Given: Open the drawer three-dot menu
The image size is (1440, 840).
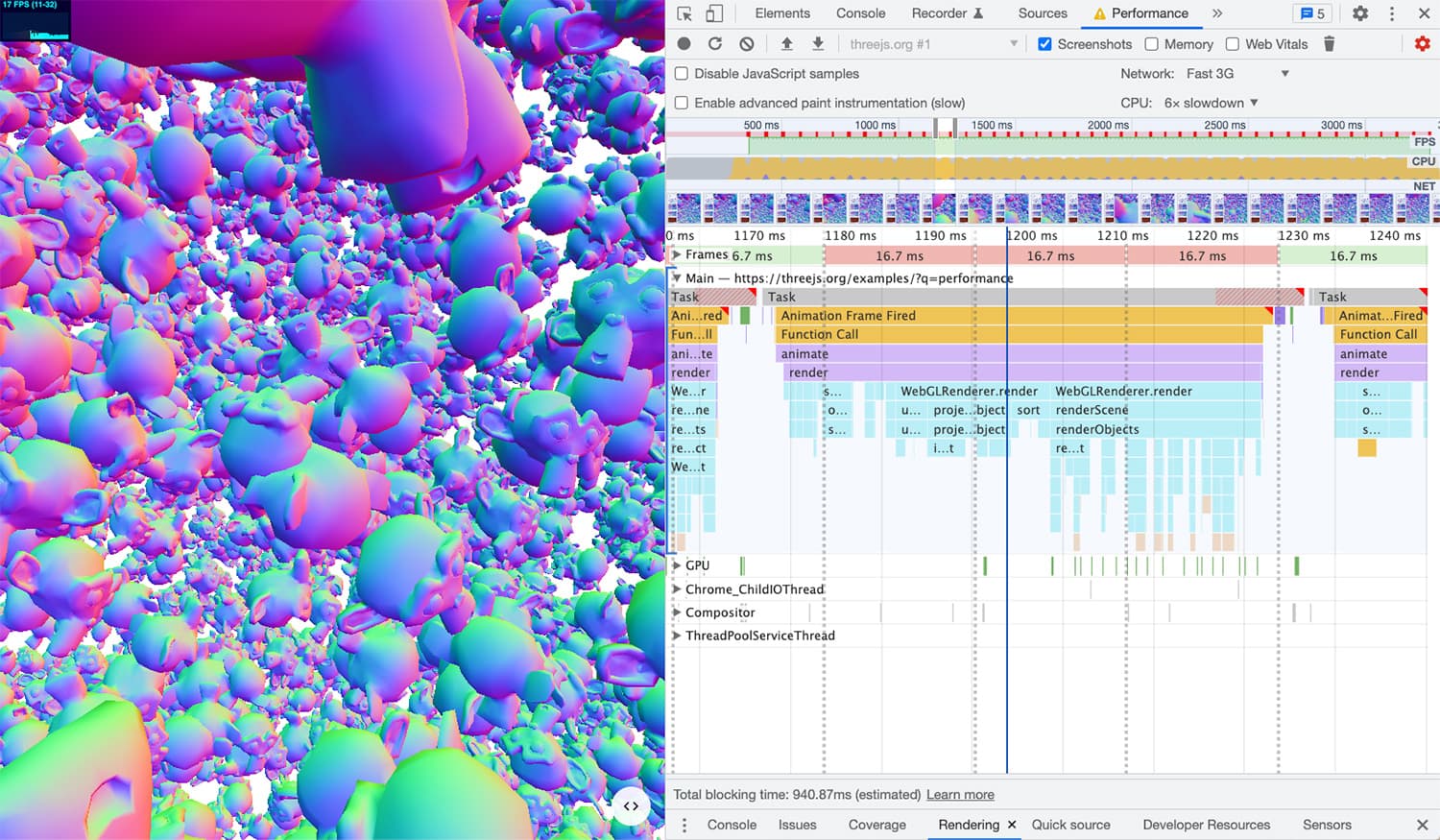Looking at the screenshot, I should click(684, 825).
